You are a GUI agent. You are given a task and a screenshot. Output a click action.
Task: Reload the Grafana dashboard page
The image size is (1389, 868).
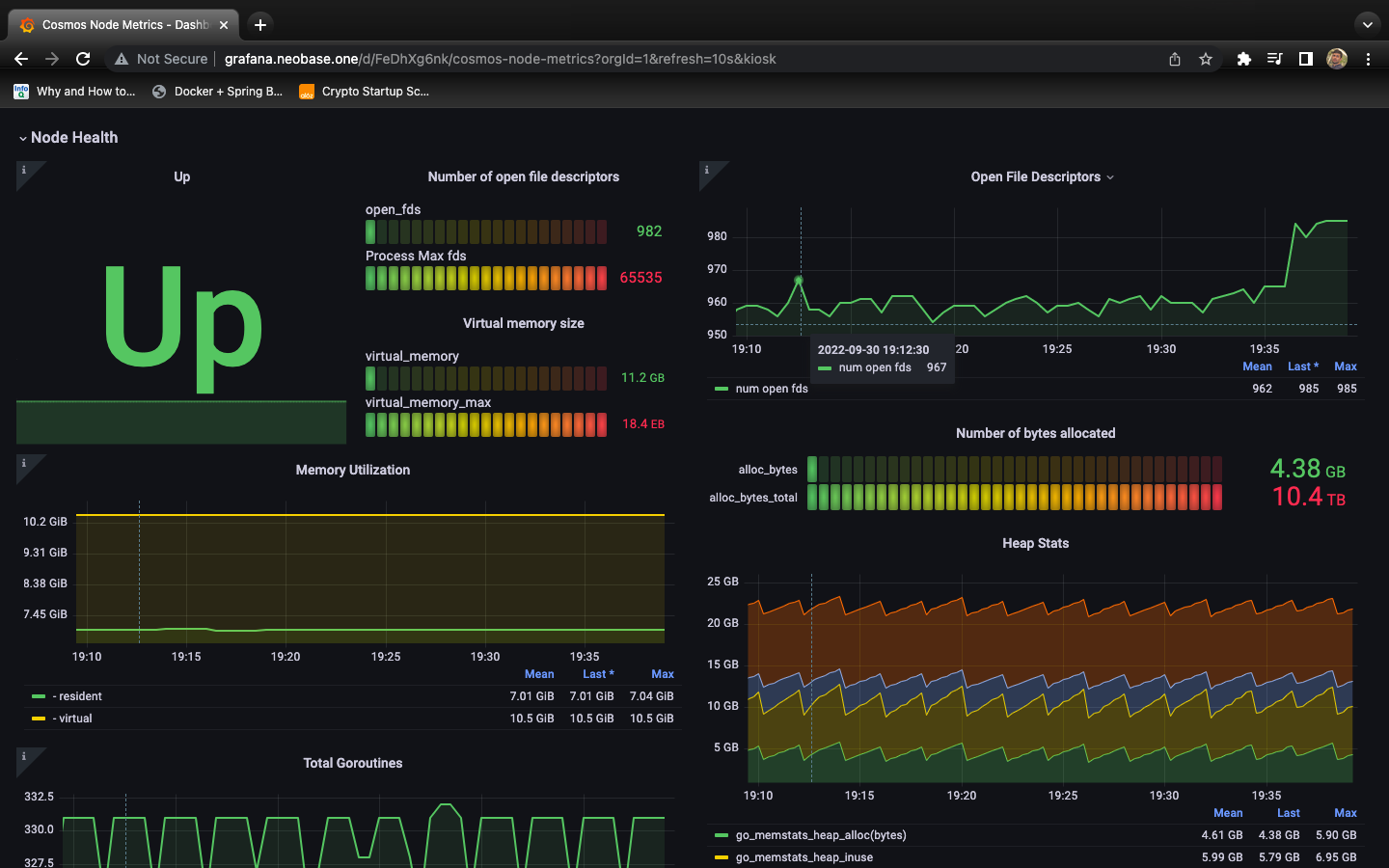(x=83, y=59)
